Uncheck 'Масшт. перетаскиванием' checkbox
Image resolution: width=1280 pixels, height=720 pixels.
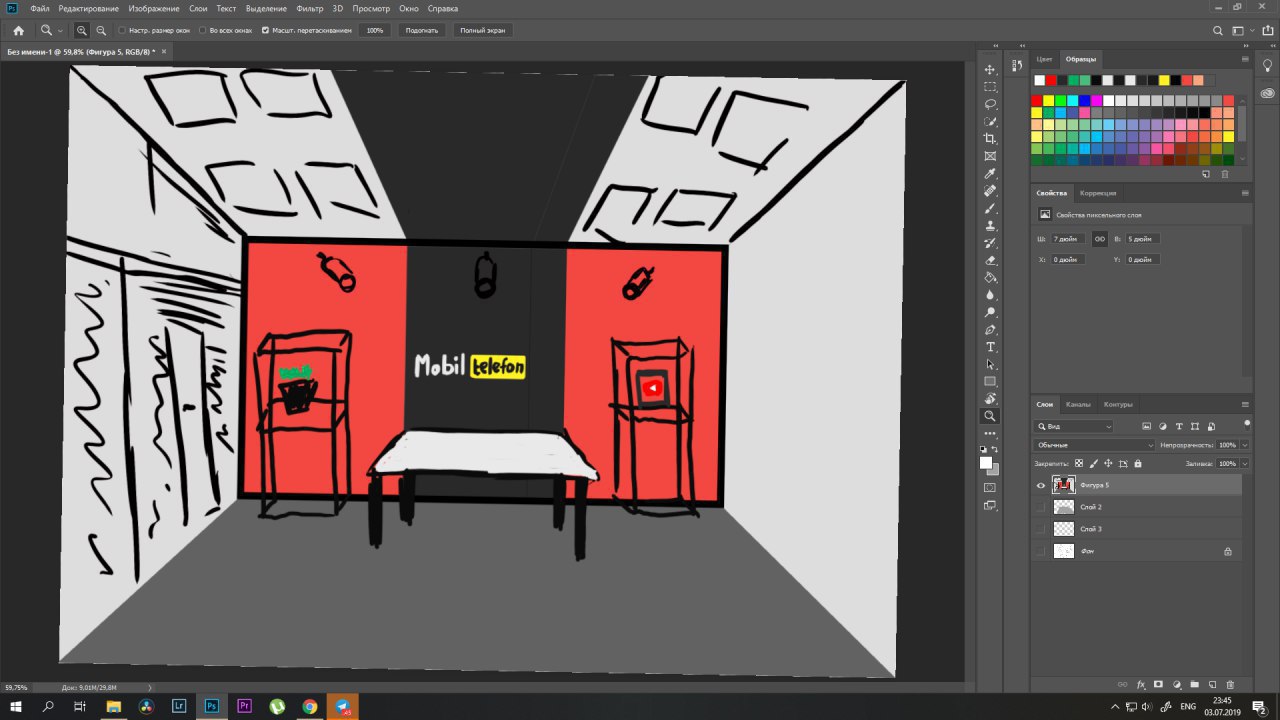tap(265, 31)
